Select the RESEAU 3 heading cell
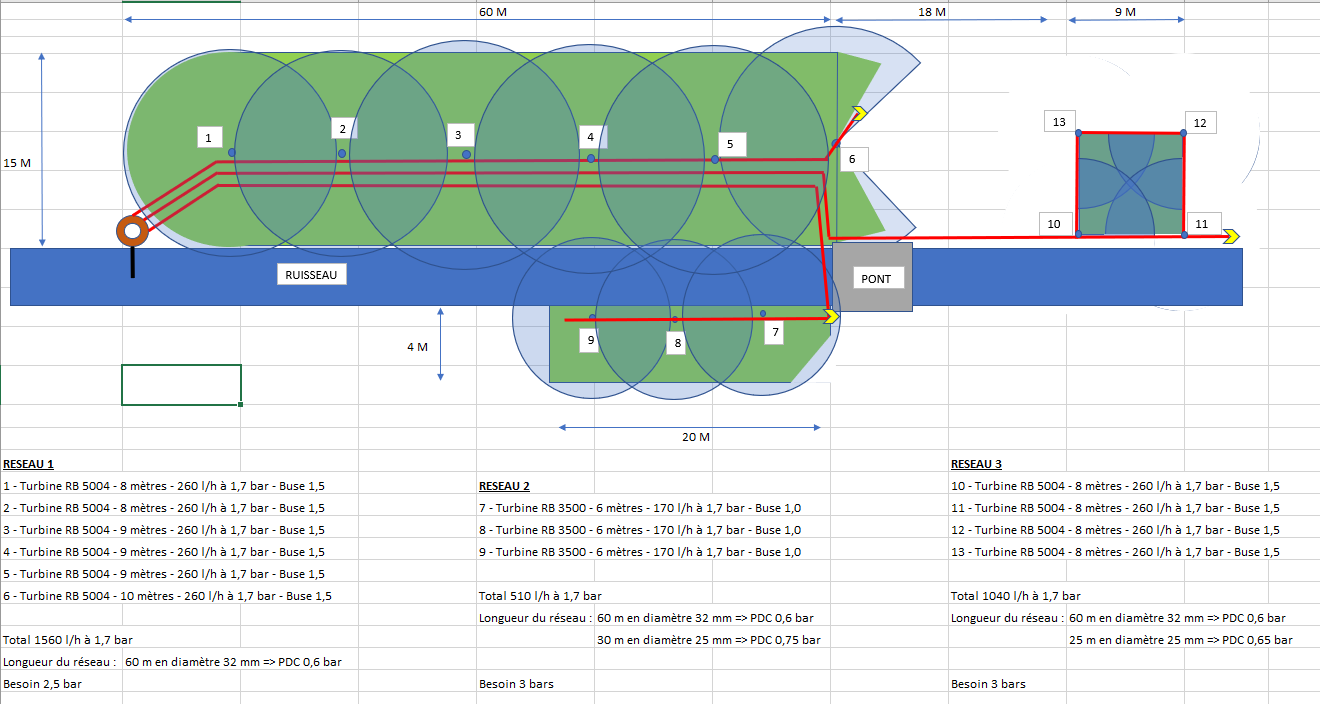Viewport: 1320px width, 704px height. (976, 464)
